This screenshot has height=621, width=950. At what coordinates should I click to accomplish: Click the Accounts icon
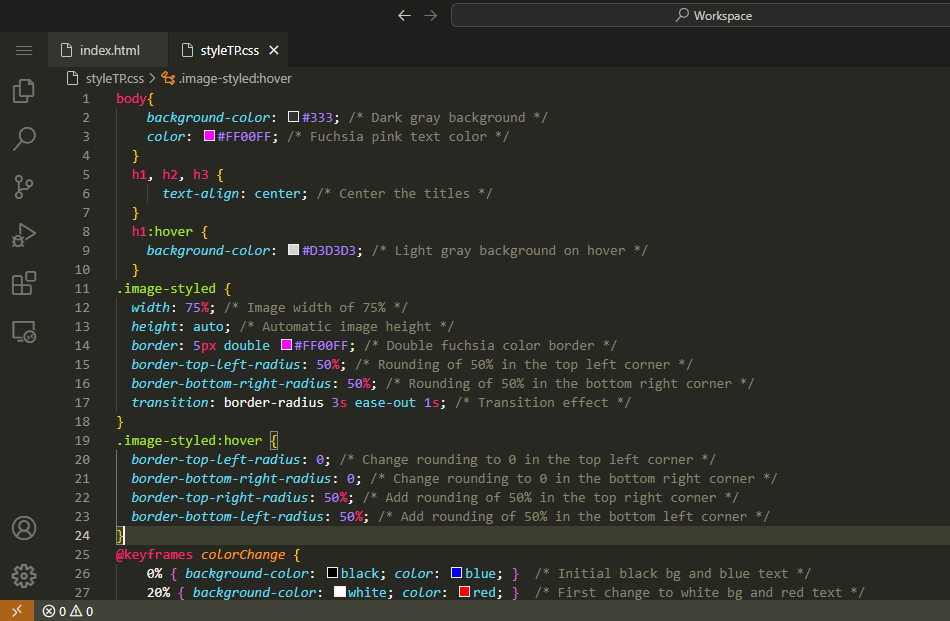click(x=24, y=528)
